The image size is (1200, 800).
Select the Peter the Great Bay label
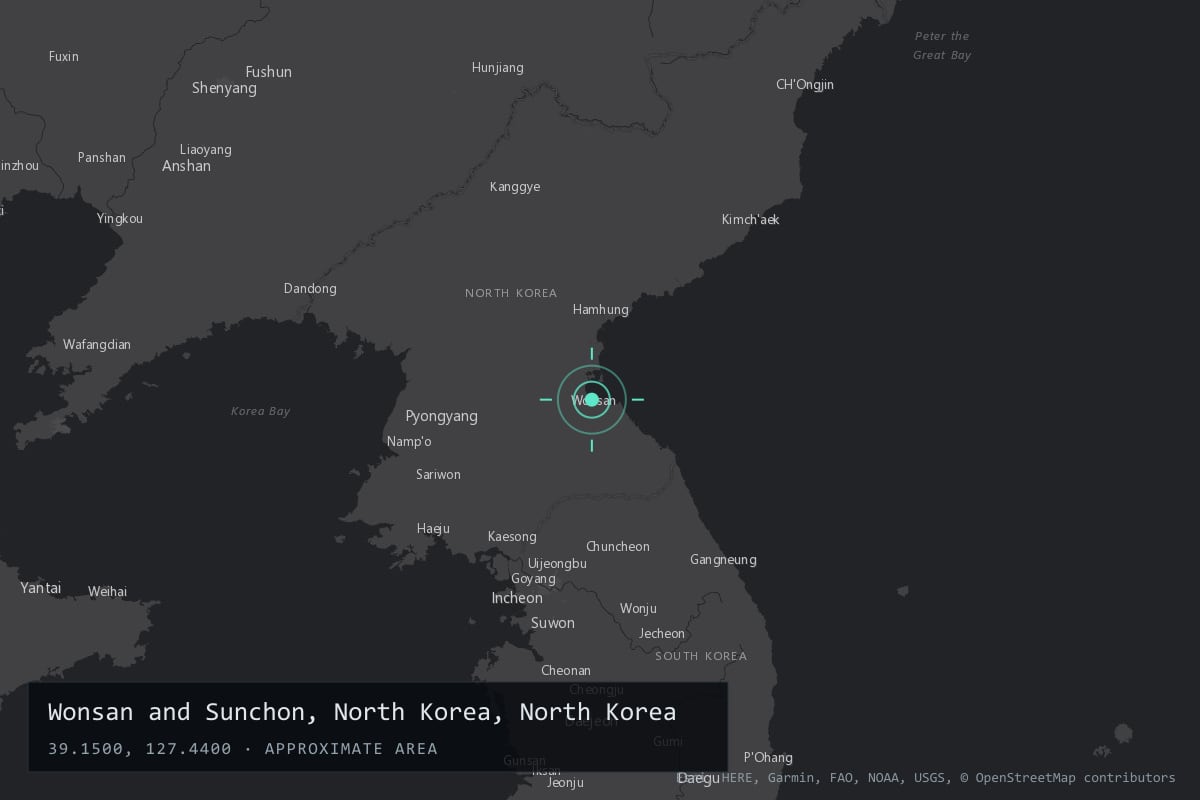pos(942,46)
